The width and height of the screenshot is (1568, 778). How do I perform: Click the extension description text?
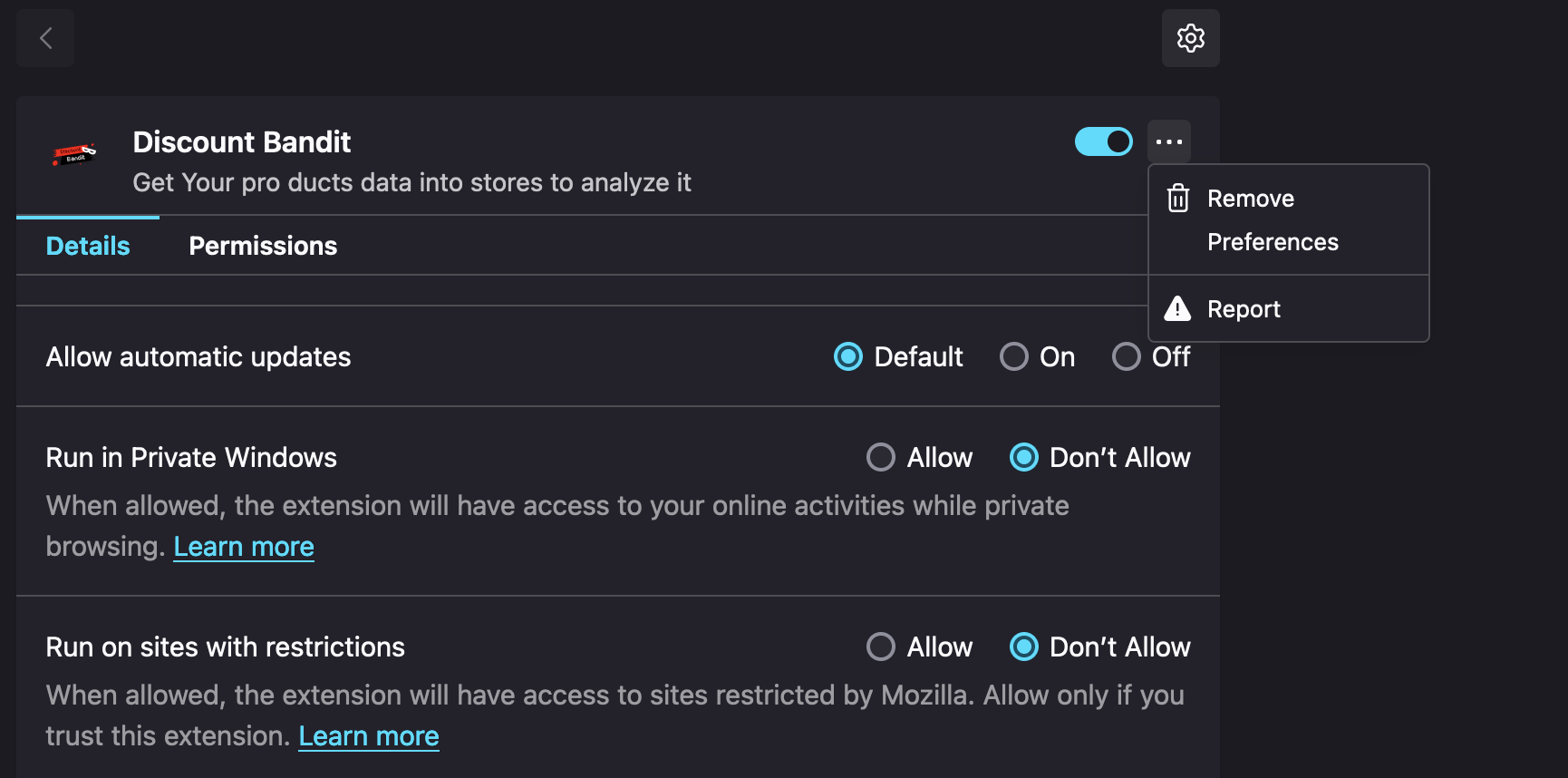(412, 182)
